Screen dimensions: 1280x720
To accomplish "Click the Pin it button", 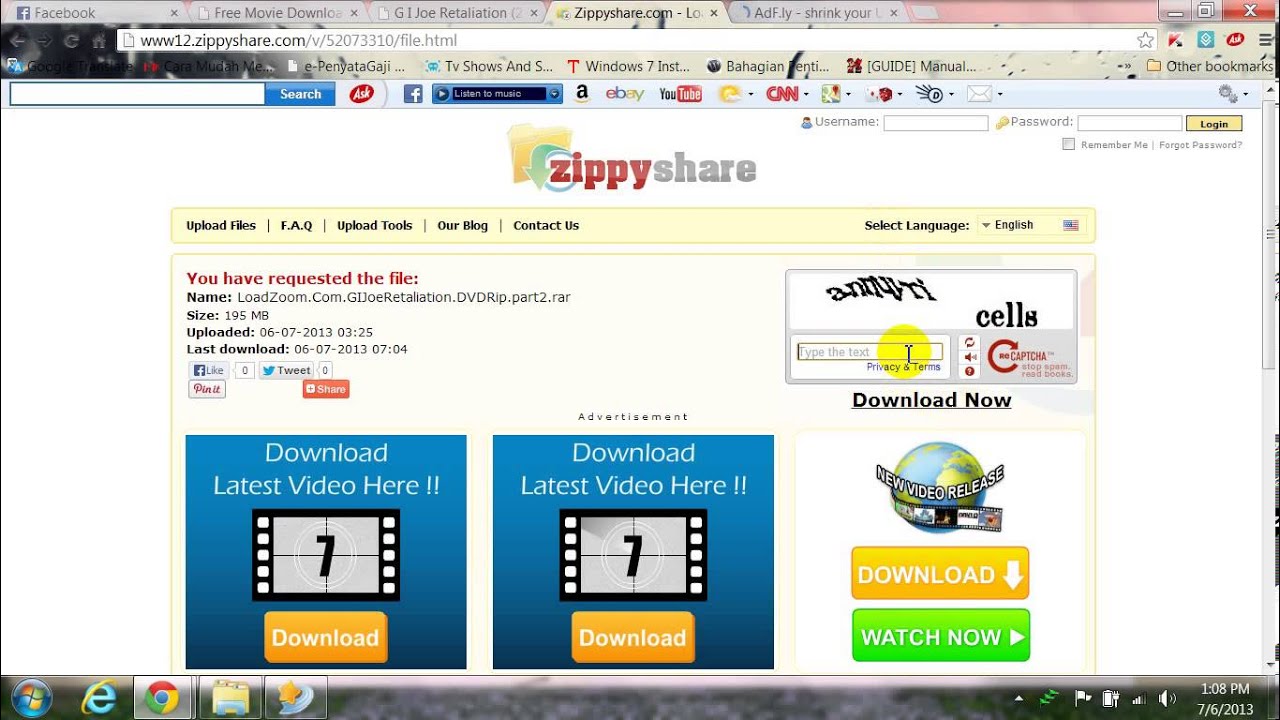I will click(x=207, y=389).
